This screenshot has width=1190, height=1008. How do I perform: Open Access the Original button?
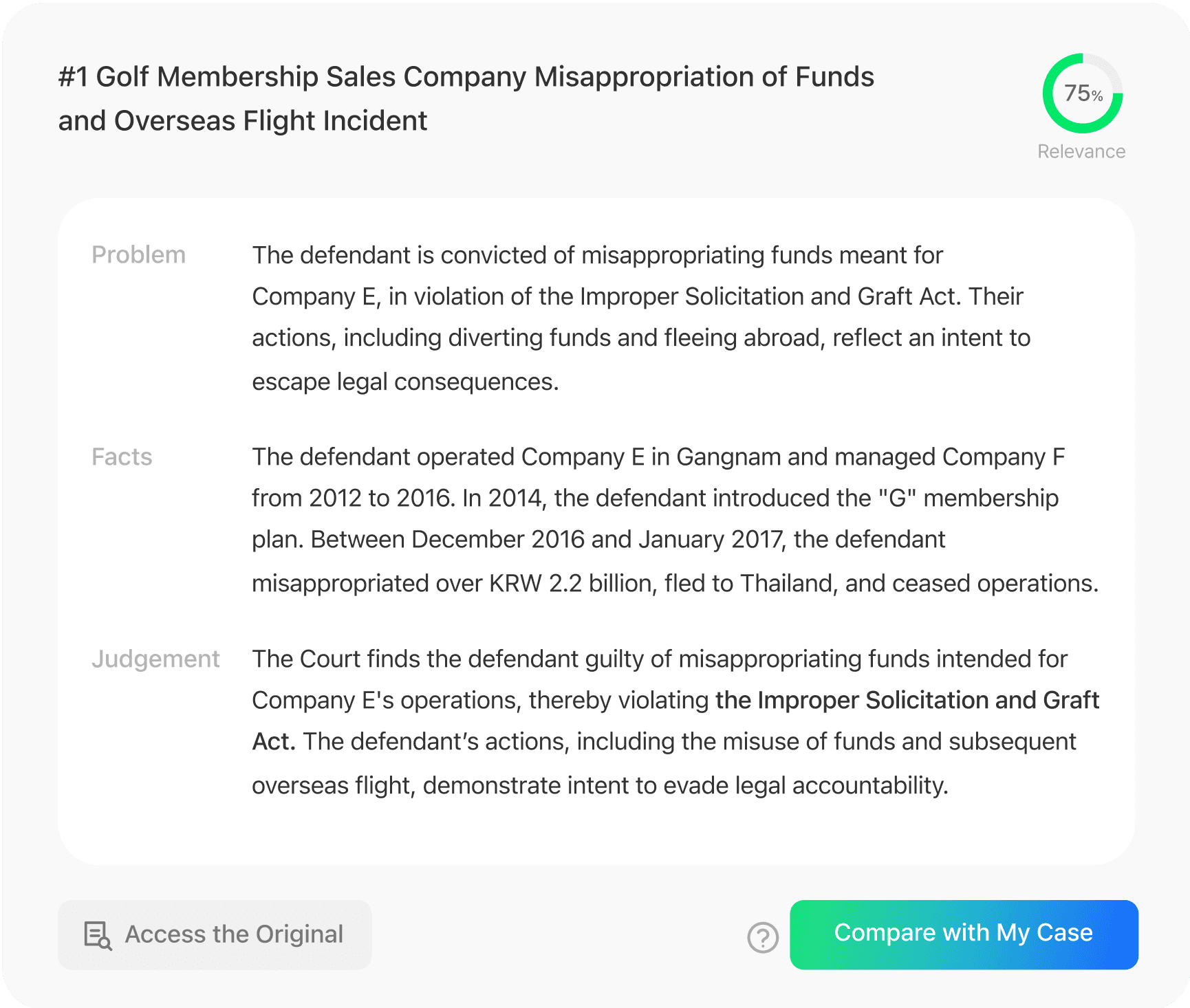tap(215, 934)
